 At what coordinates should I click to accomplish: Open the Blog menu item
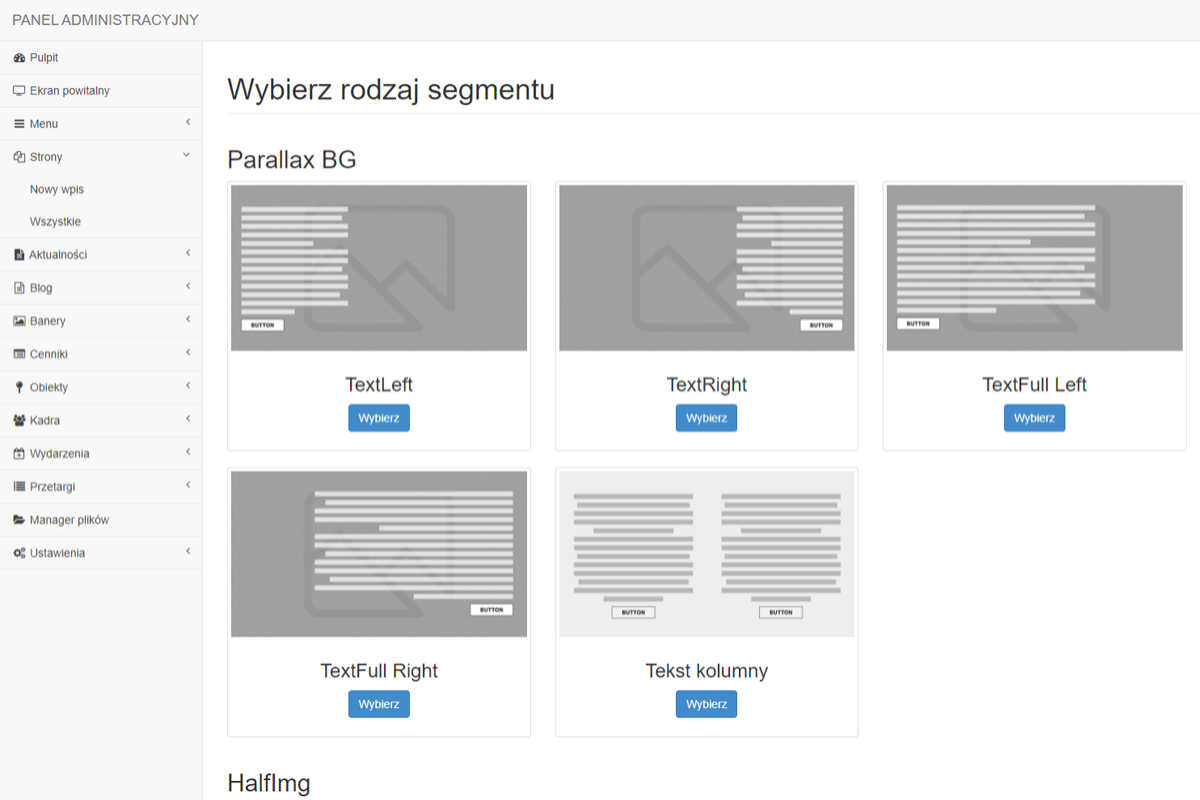41,288
